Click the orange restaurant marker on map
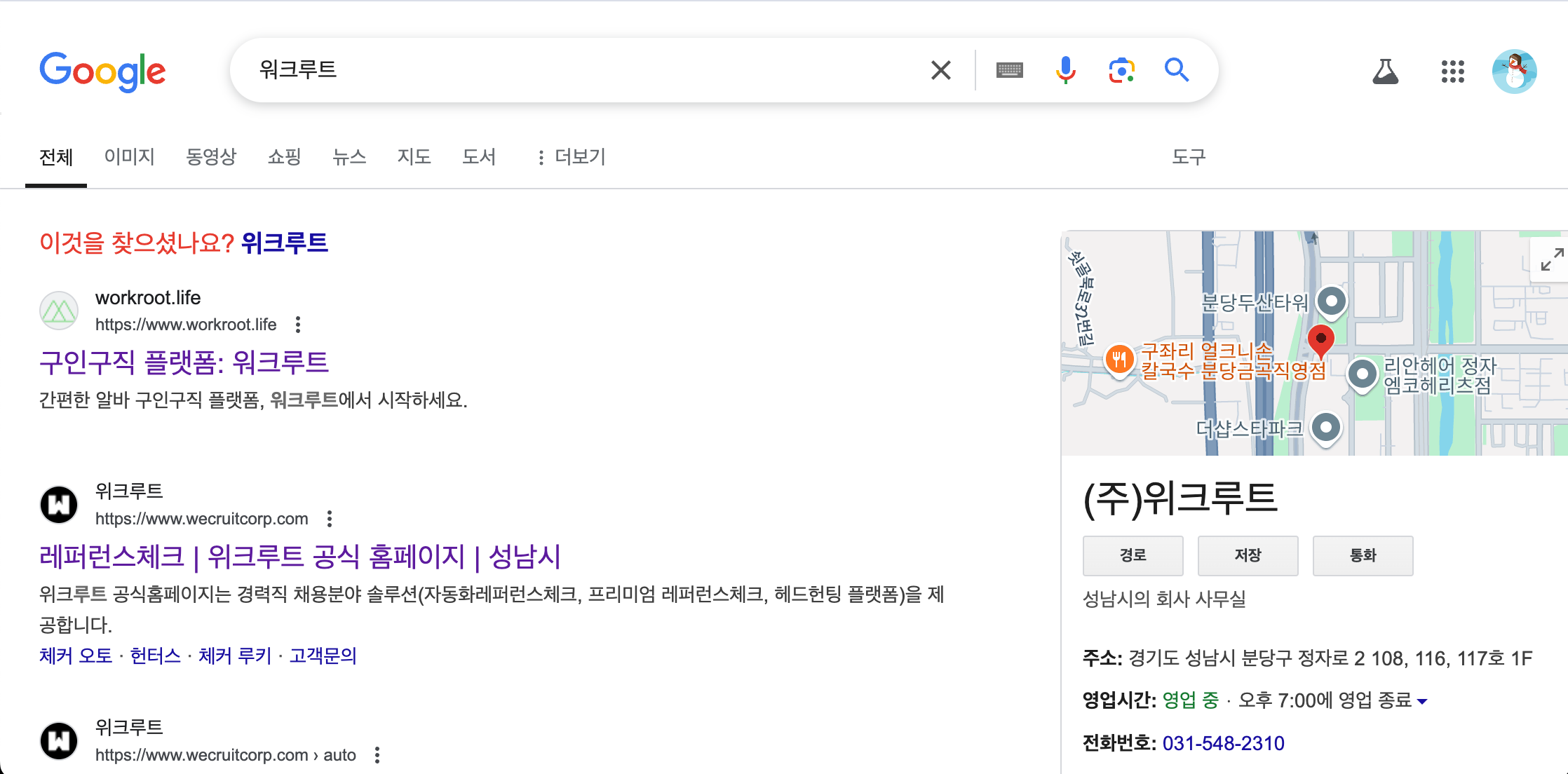 pyautogui.click(x=1119, y=360)
